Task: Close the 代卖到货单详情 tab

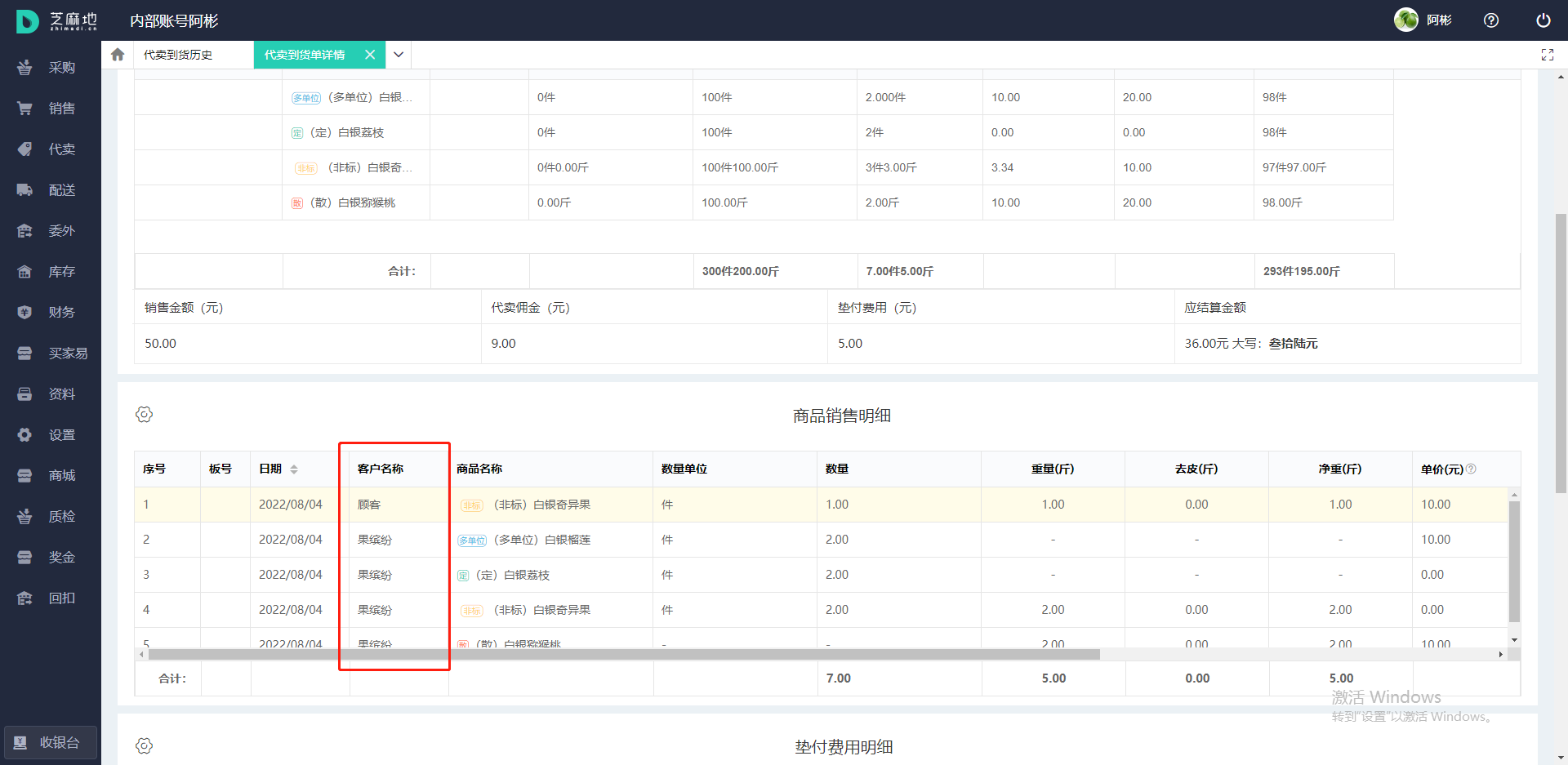Action: point(370,55)
